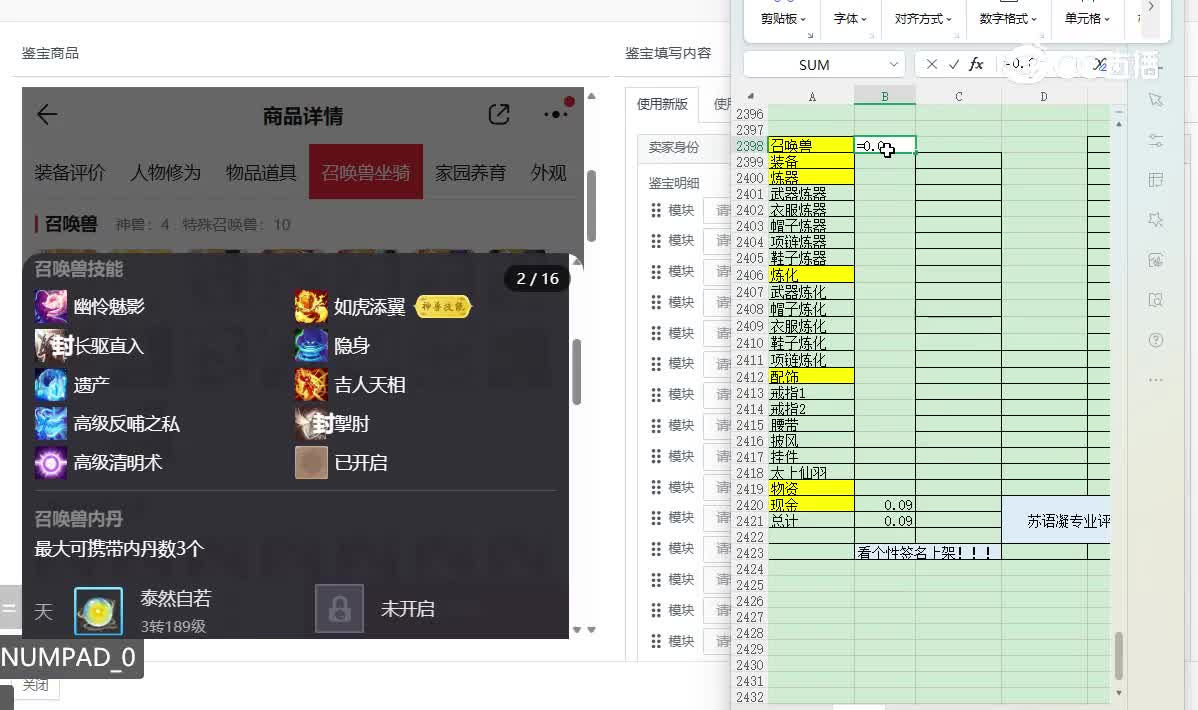
Task: Select the 长驱直入 skill icon
Action: coord(50,345)
